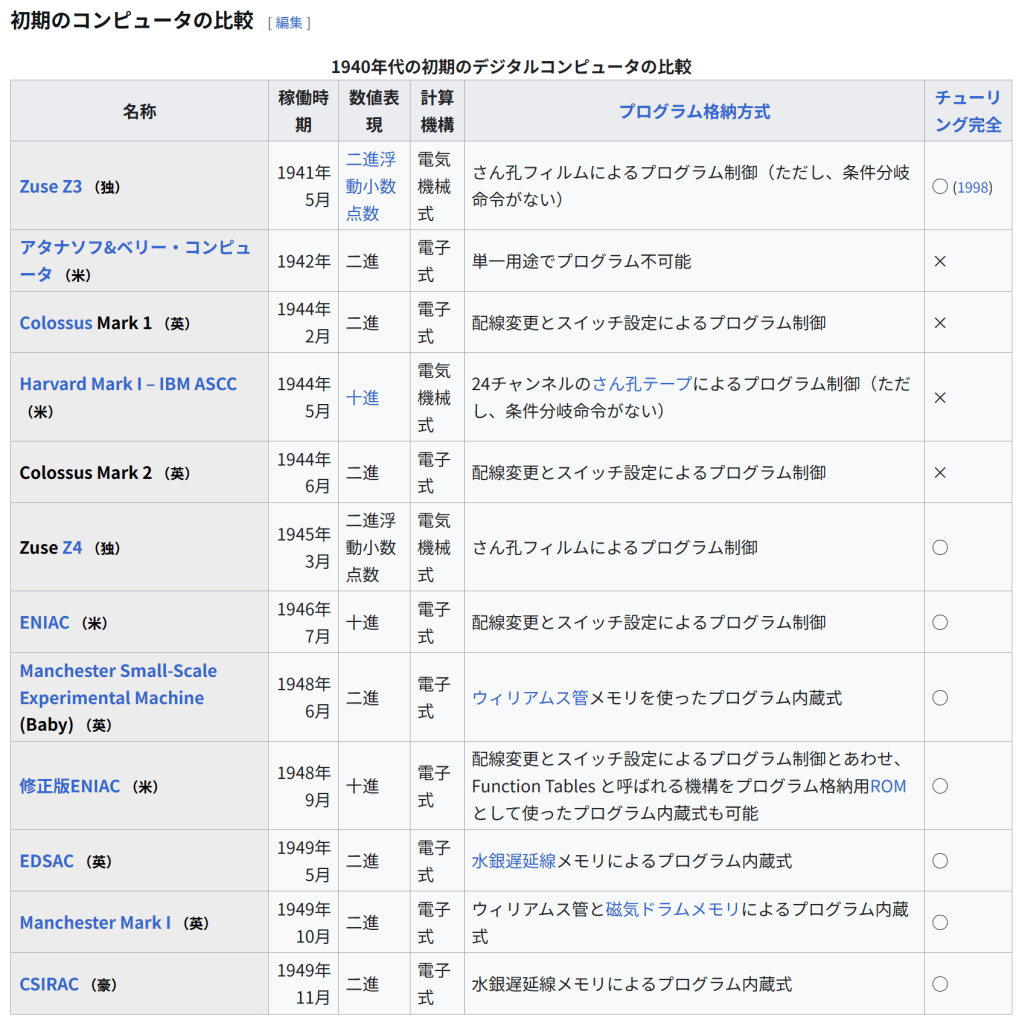
Task: Click the 1998 reference link
Action: click(x=971, y=187)
